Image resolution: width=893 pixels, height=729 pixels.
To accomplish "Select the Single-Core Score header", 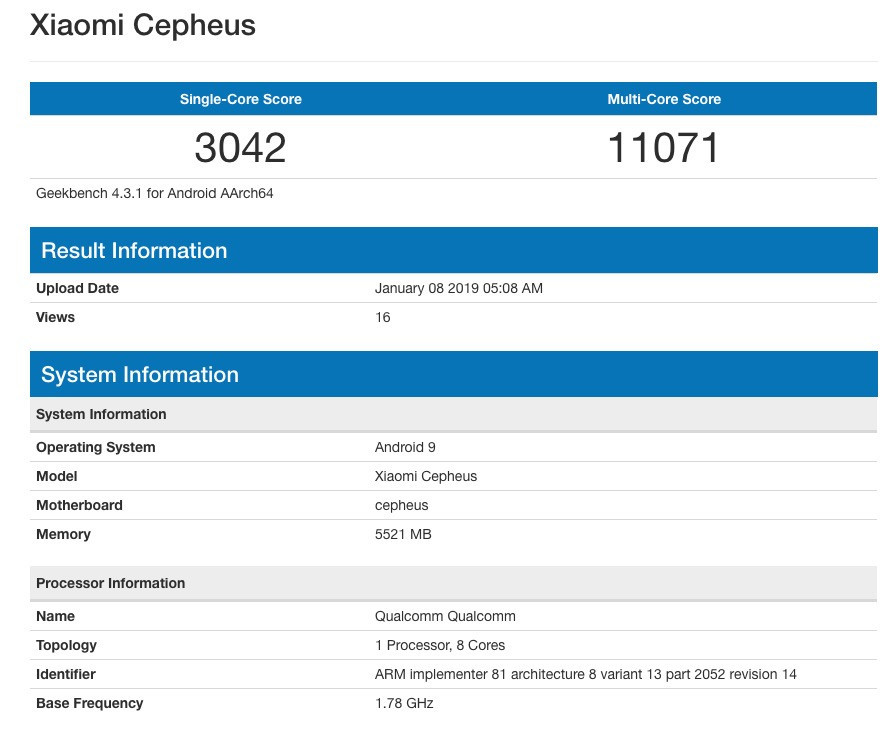I will (x=241, y=99).
